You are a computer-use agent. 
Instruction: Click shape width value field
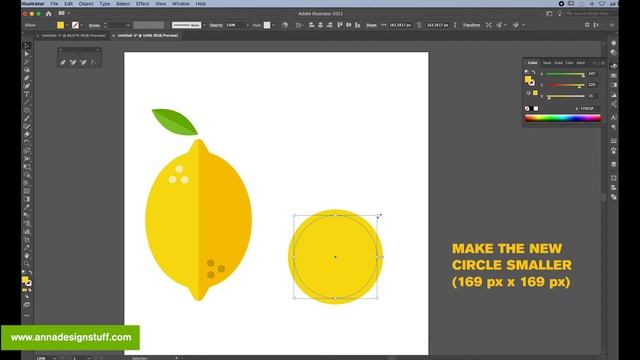[x=400, y=25]
